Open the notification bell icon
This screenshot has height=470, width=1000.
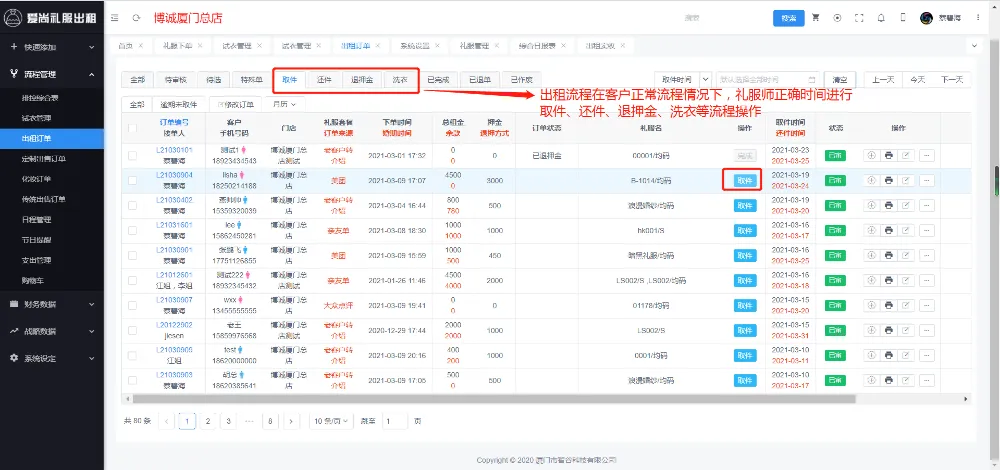pyautogui.click(x=880, y=18)
